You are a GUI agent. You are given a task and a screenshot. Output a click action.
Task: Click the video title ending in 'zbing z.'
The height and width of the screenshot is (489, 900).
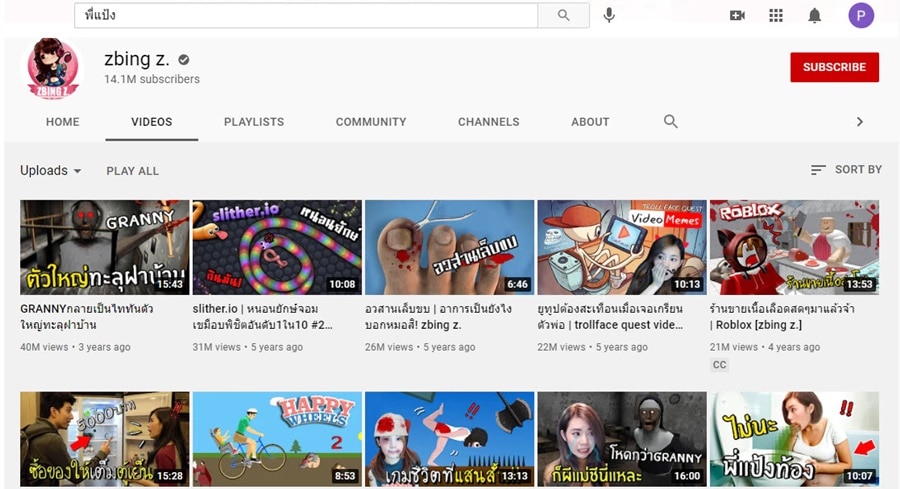click(438, 317)
